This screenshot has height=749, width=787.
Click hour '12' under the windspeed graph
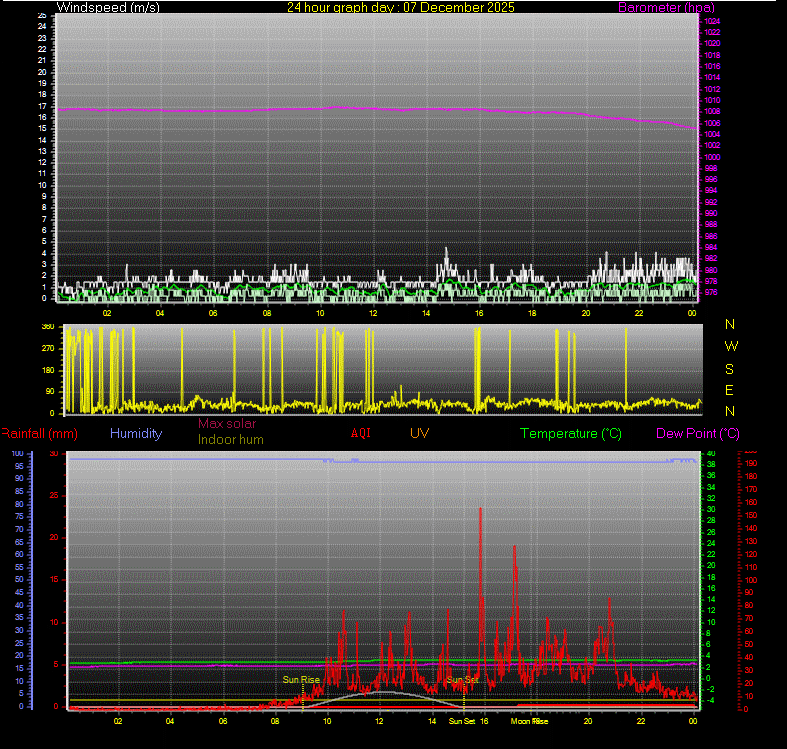(373, 313)
